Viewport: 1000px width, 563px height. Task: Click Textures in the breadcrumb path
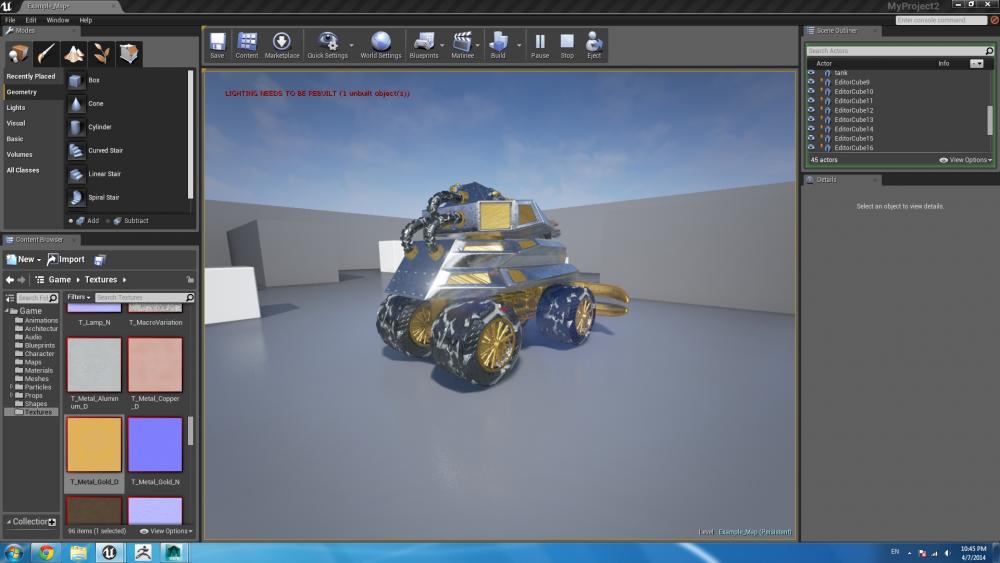point(101,280)
